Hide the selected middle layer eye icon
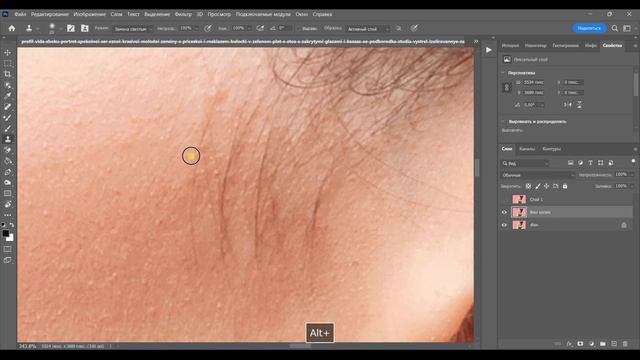 pyautogui.click(x=504, y=212)
